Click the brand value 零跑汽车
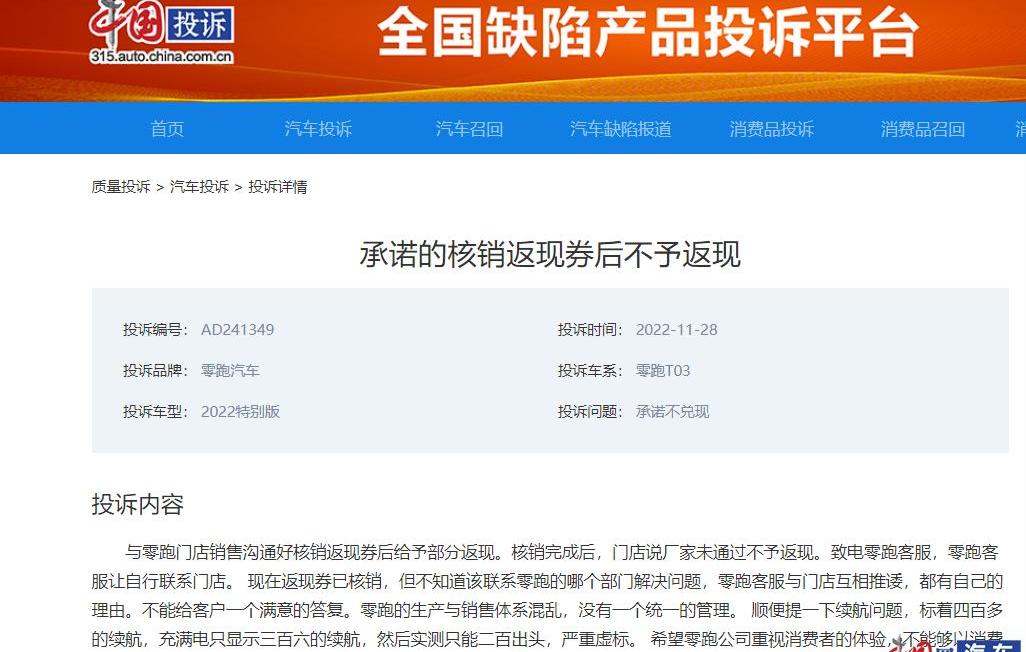 pos(230,371)
